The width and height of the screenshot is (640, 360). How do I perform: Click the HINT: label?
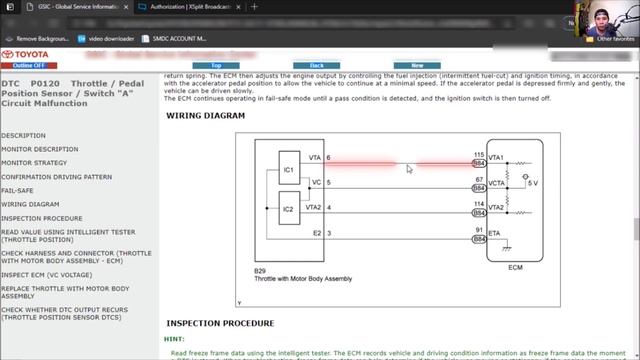174,339
